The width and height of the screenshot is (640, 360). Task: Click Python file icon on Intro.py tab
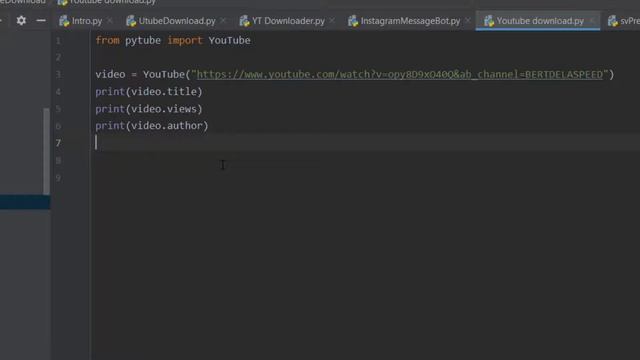pos(64,21)
